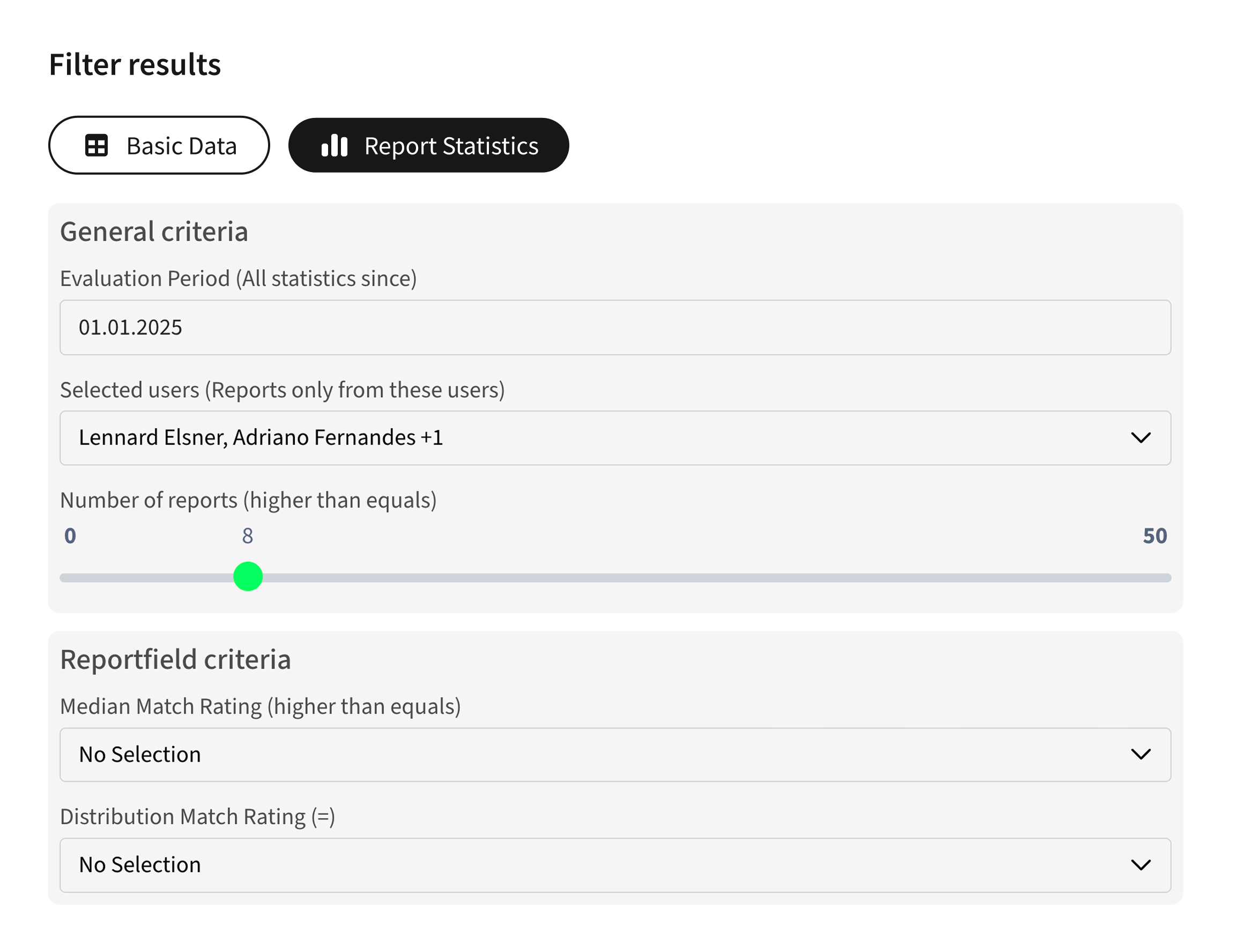Click the Evaluation Period date field

coord(615,328)
